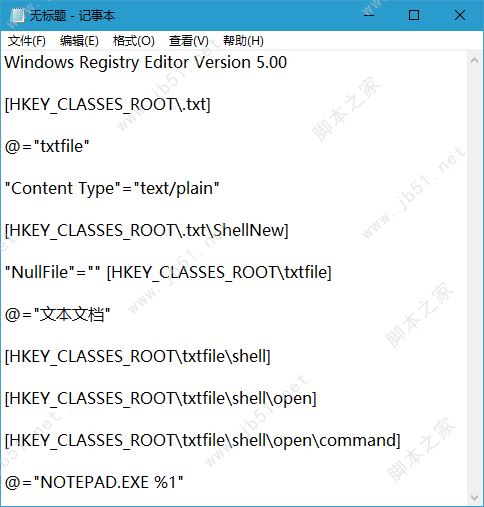Click the Notepad icon in title bar

pos(17,15)
